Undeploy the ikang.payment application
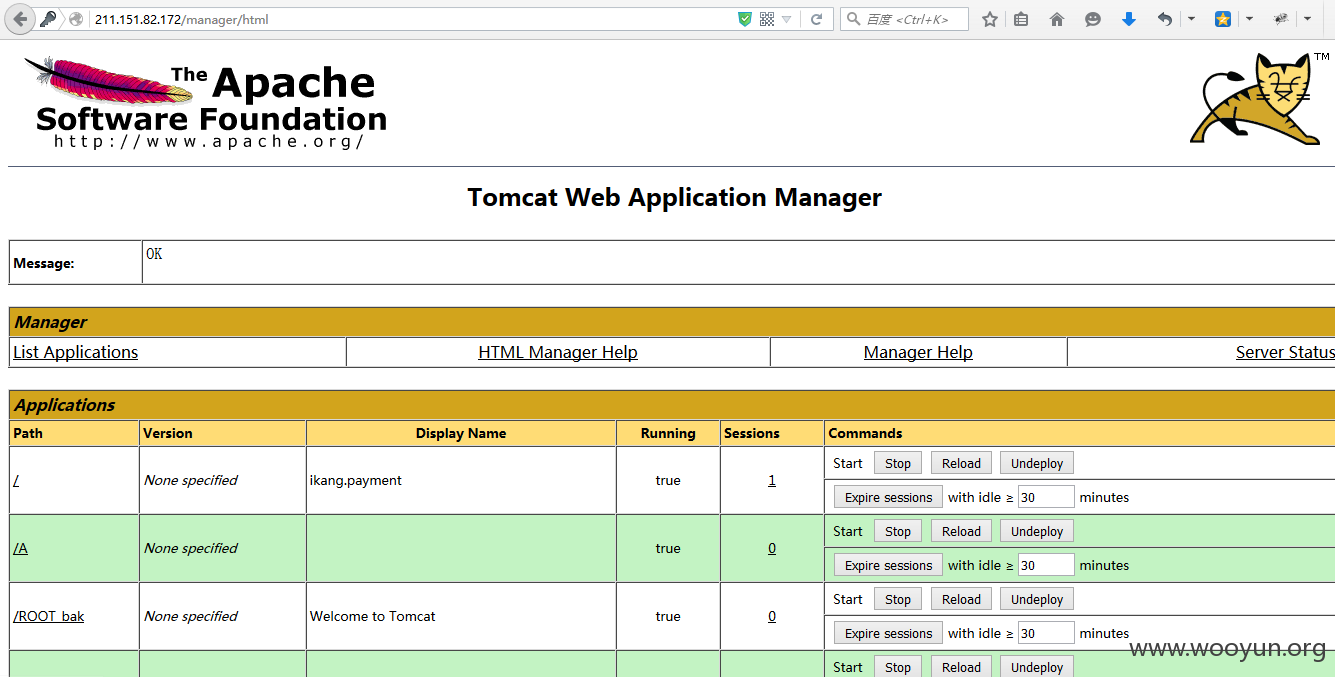 click(1037, 463)
